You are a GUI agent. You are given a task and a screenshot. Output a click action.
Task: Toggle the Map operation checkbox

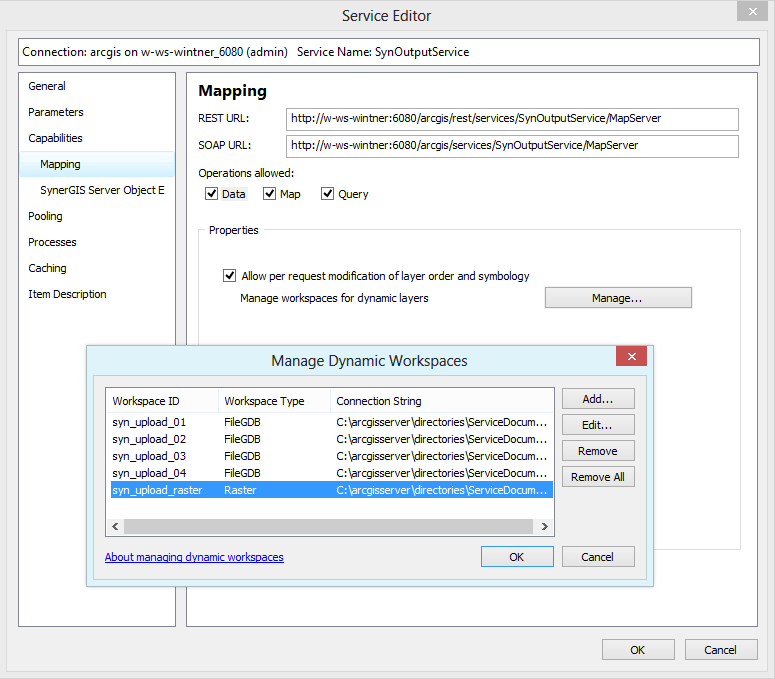[269, 194]
